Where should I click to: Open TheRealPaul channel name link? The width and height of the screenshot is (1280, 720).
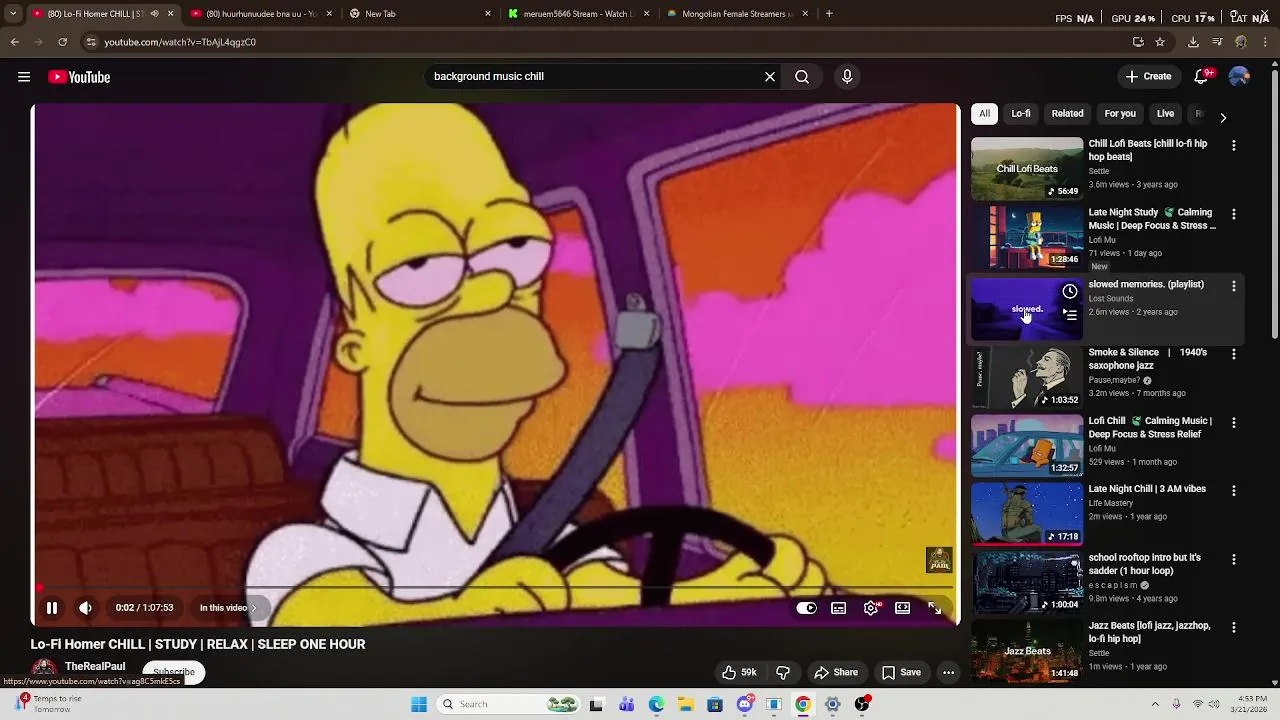click(95, 667)
